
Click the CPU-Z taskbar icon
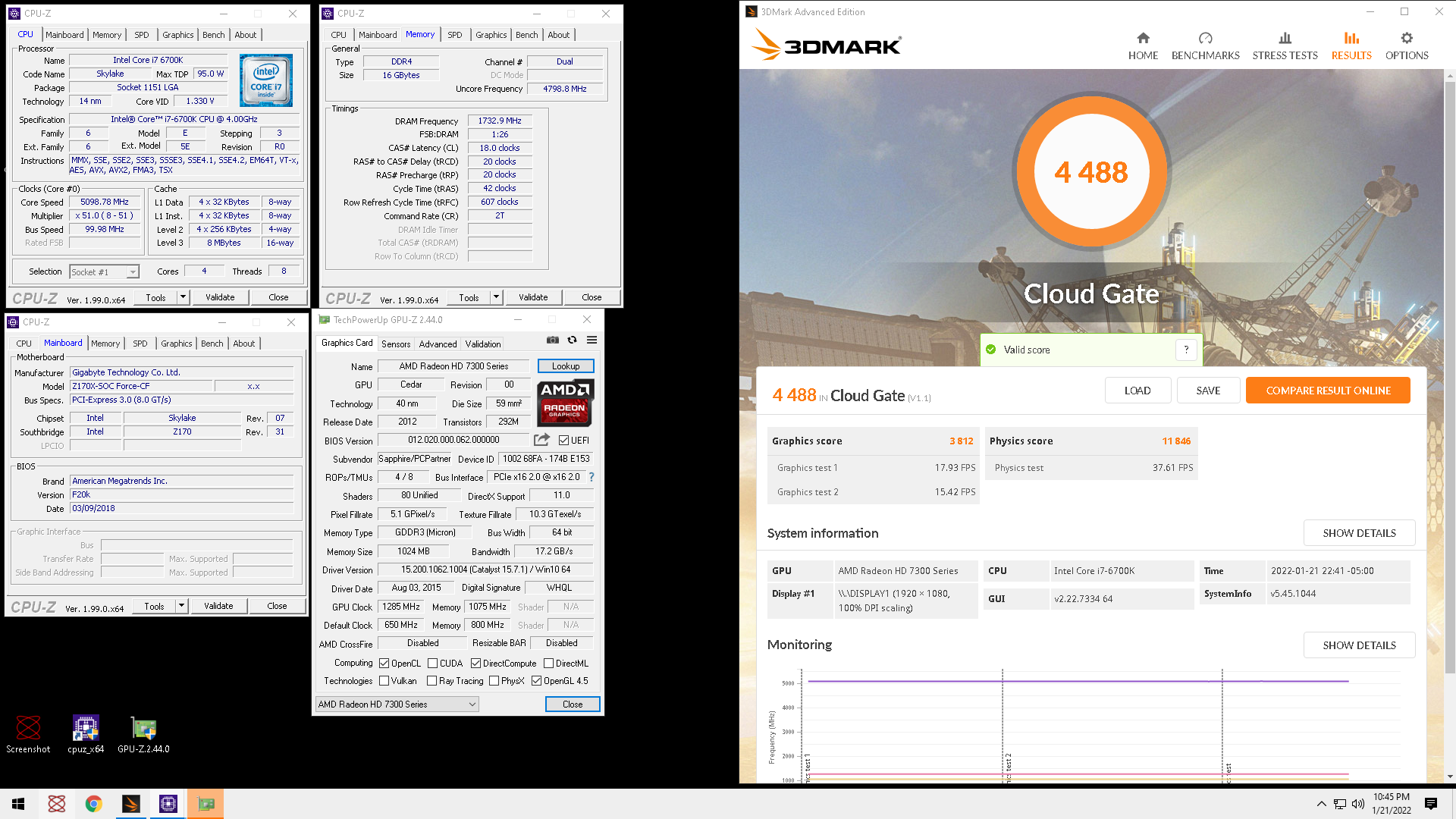tap(168, 804)
